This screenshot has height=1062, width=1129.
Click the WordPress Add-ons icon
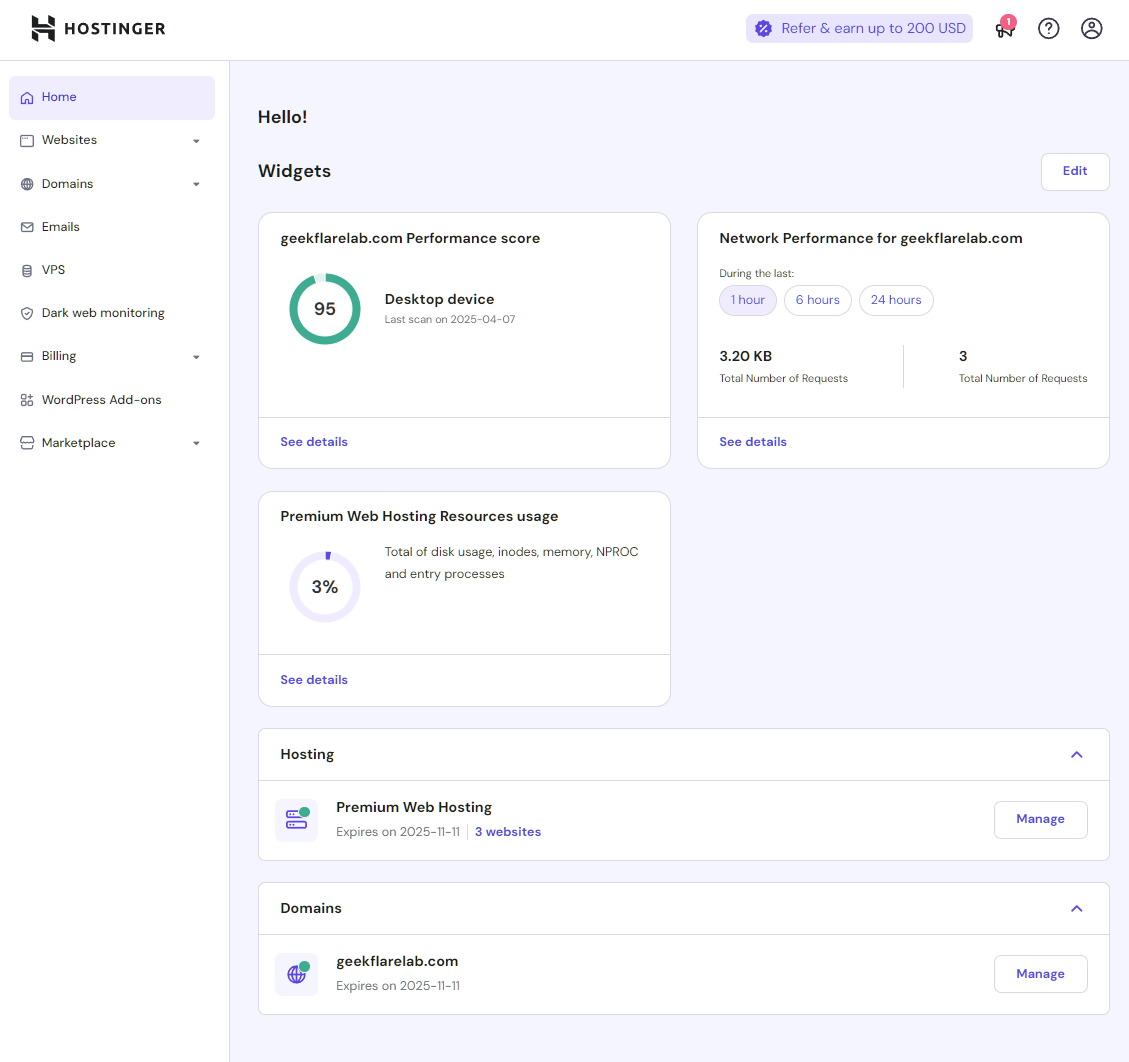coord(26,399)
